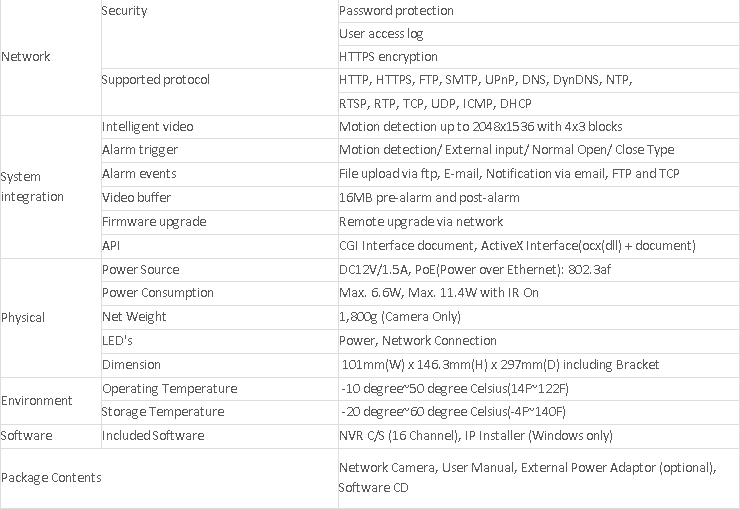Click Remote upgrade via network value

(421, 221)
